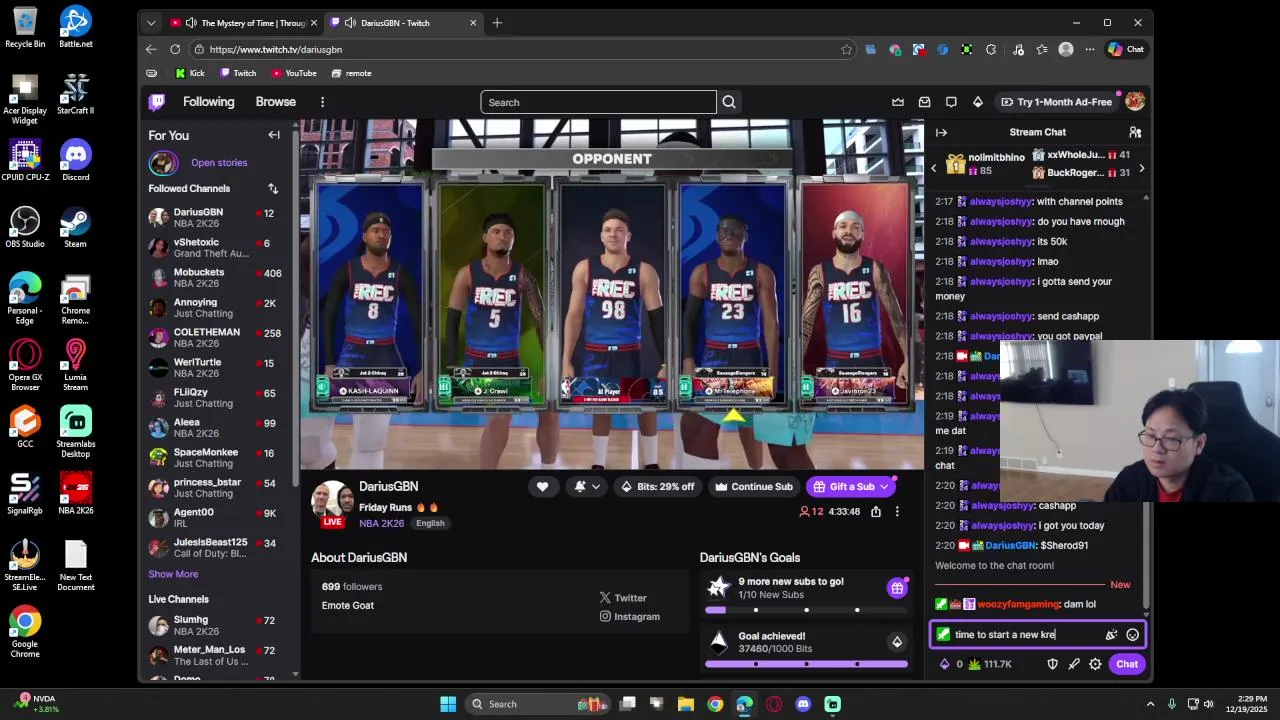Screen dimensions: 1280x720
Task: Show previous gift leaderboard entry
Action: point(934,169)
